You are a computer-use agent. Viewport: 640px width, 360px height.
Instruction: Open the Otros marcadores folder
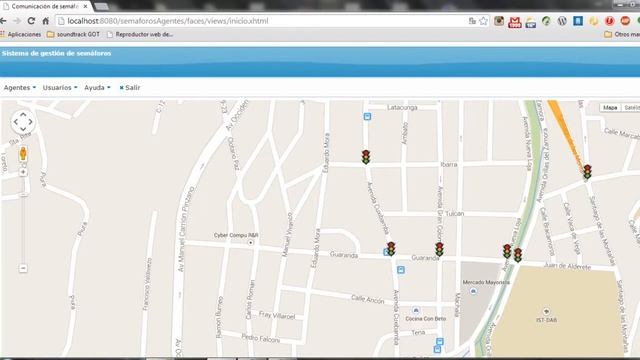pyautogui.click(x=622, y=35)
